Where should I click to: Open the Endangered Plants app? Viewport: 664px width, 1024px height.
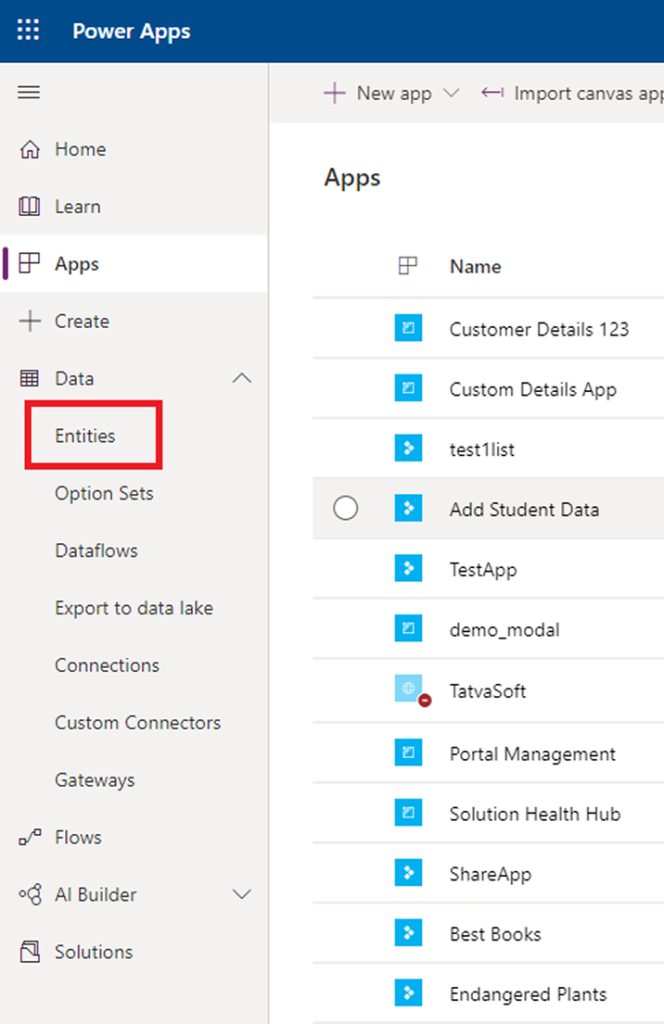click(528, 995)
